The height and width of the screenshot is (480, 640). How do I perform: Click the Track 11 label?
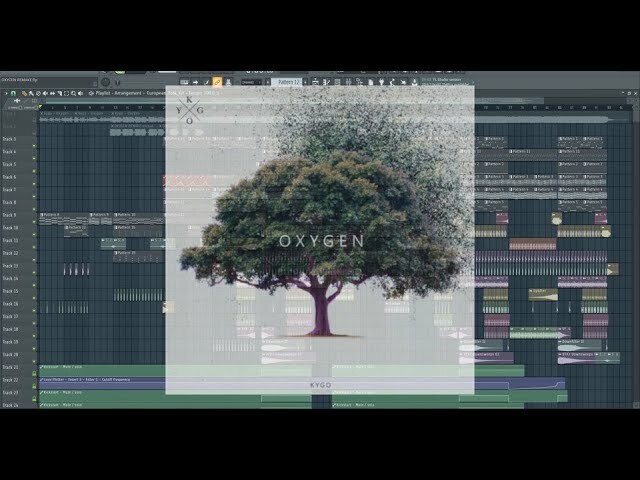point(11,240)
